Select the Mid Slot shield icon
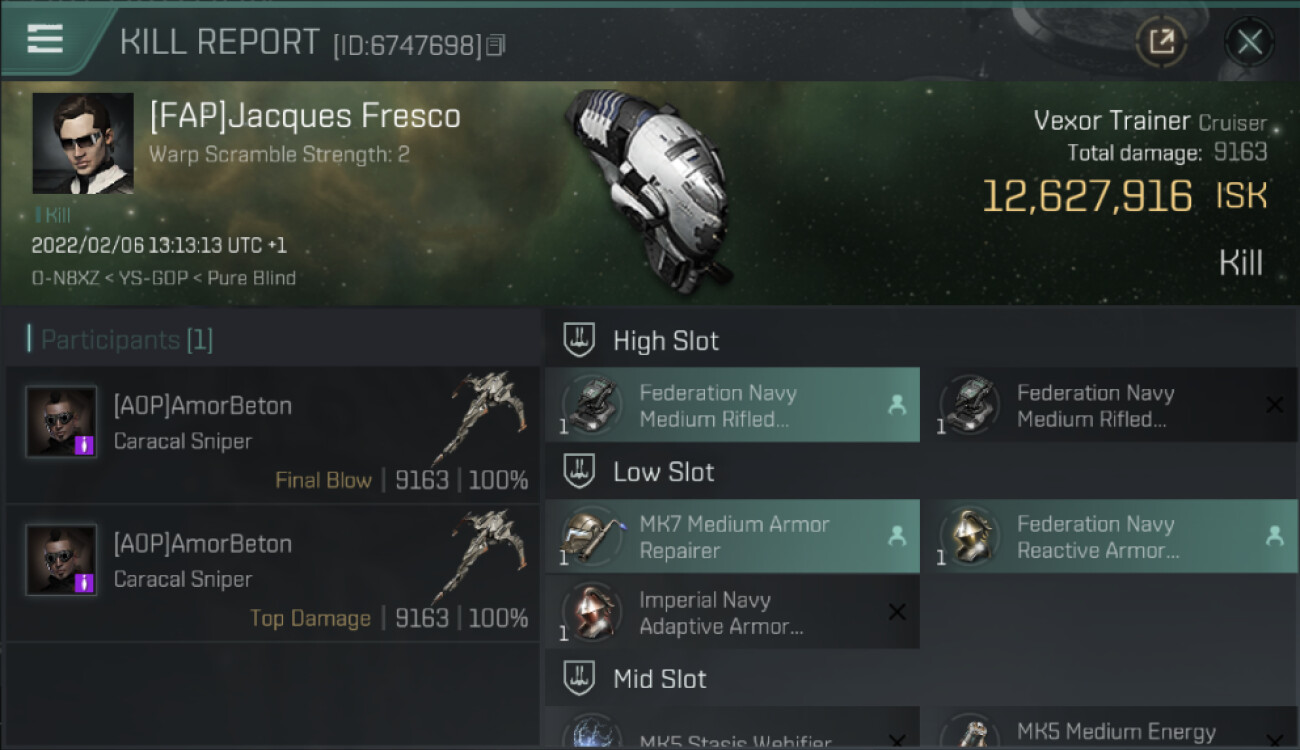 click(580, 679)
